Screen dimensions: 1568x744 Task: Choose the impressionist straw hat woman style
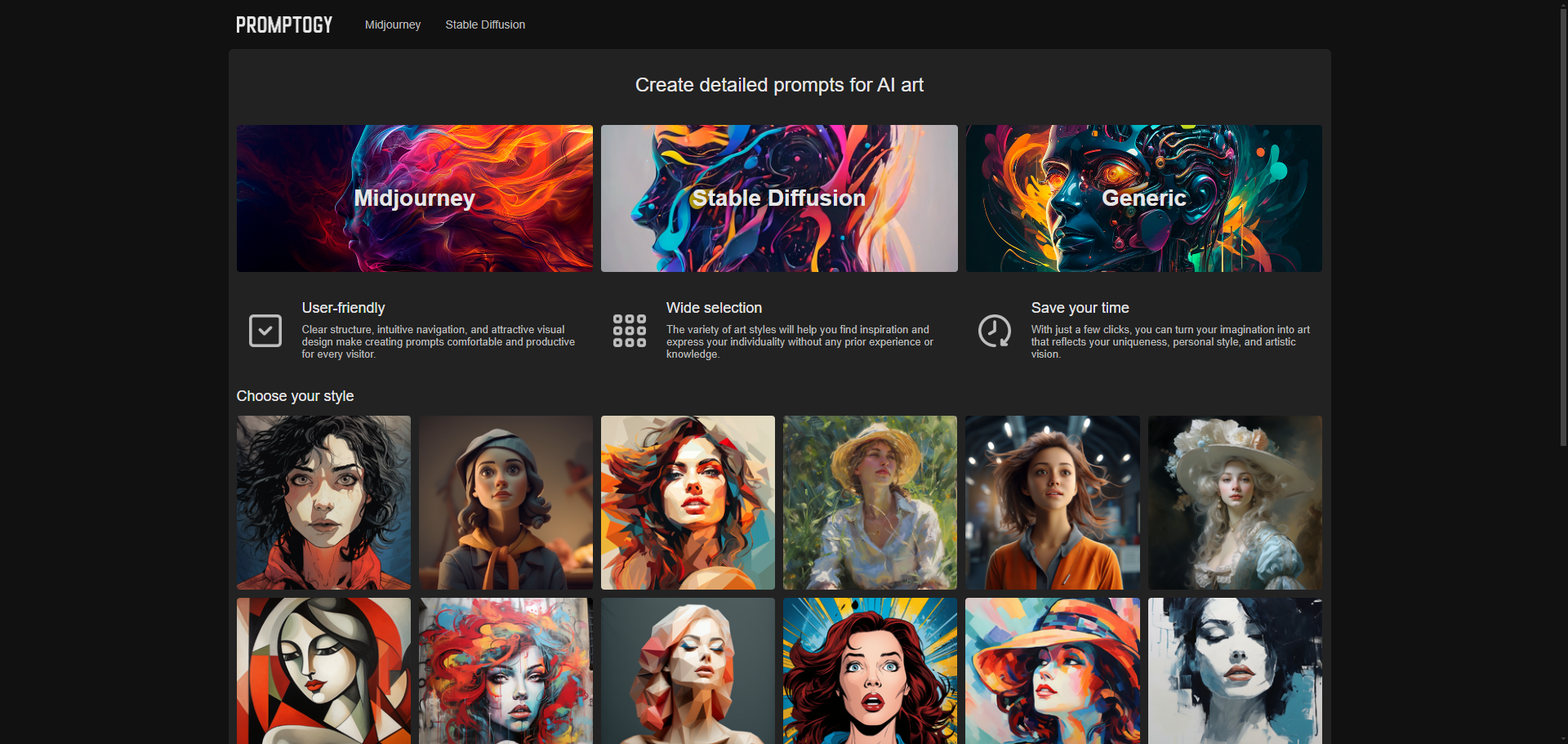point(870,502)
